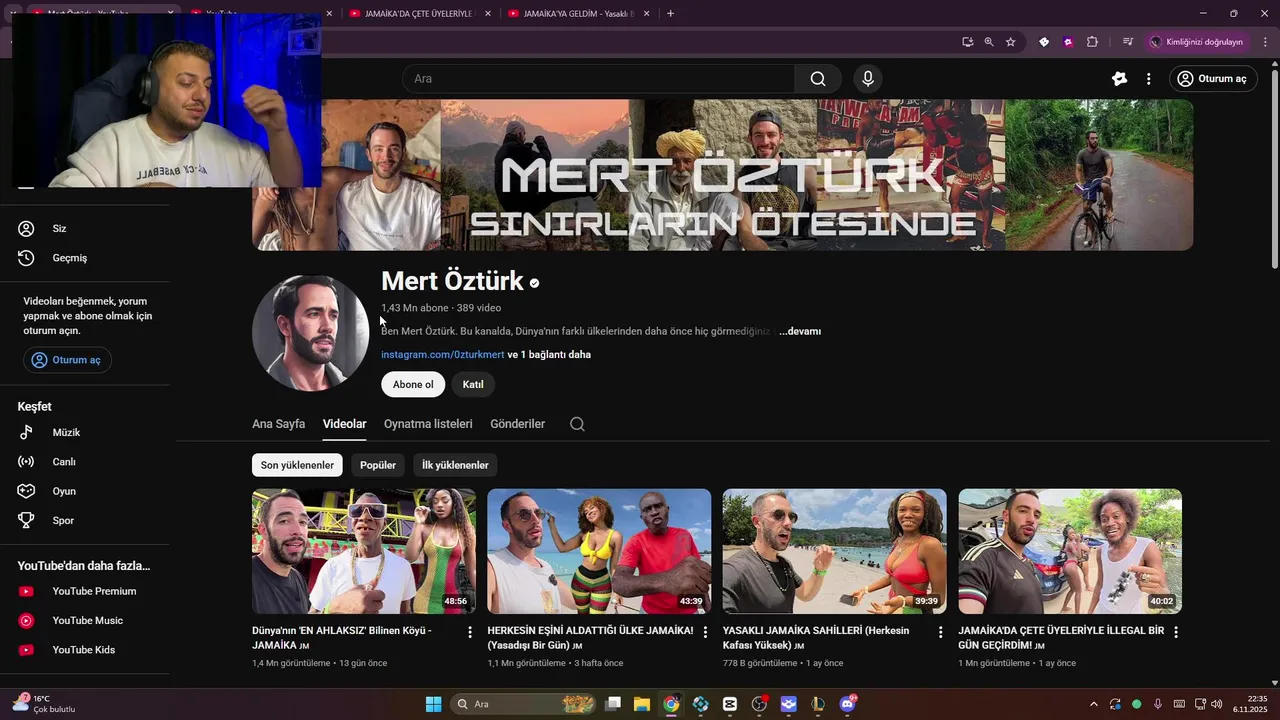Open instagram.com/0zturkmert link
Image resolution: width=1280 pixels, height=720 pixels.
(442, 355)
